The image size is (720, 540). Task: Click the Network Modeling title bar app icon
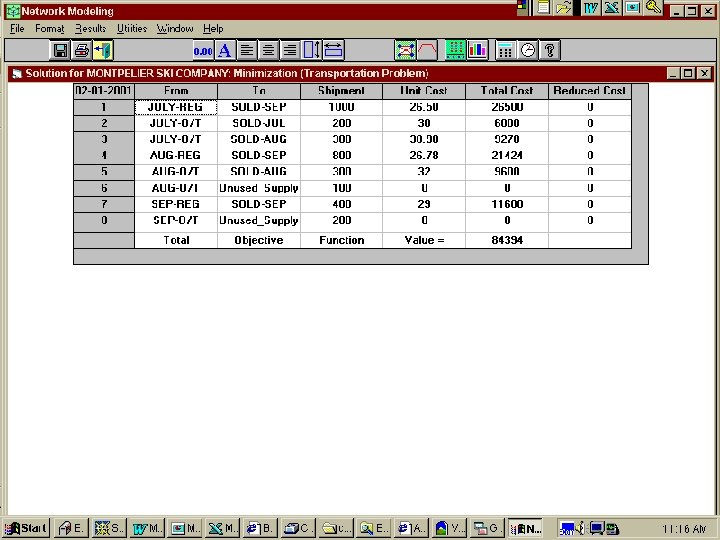(x=13, y=11)
